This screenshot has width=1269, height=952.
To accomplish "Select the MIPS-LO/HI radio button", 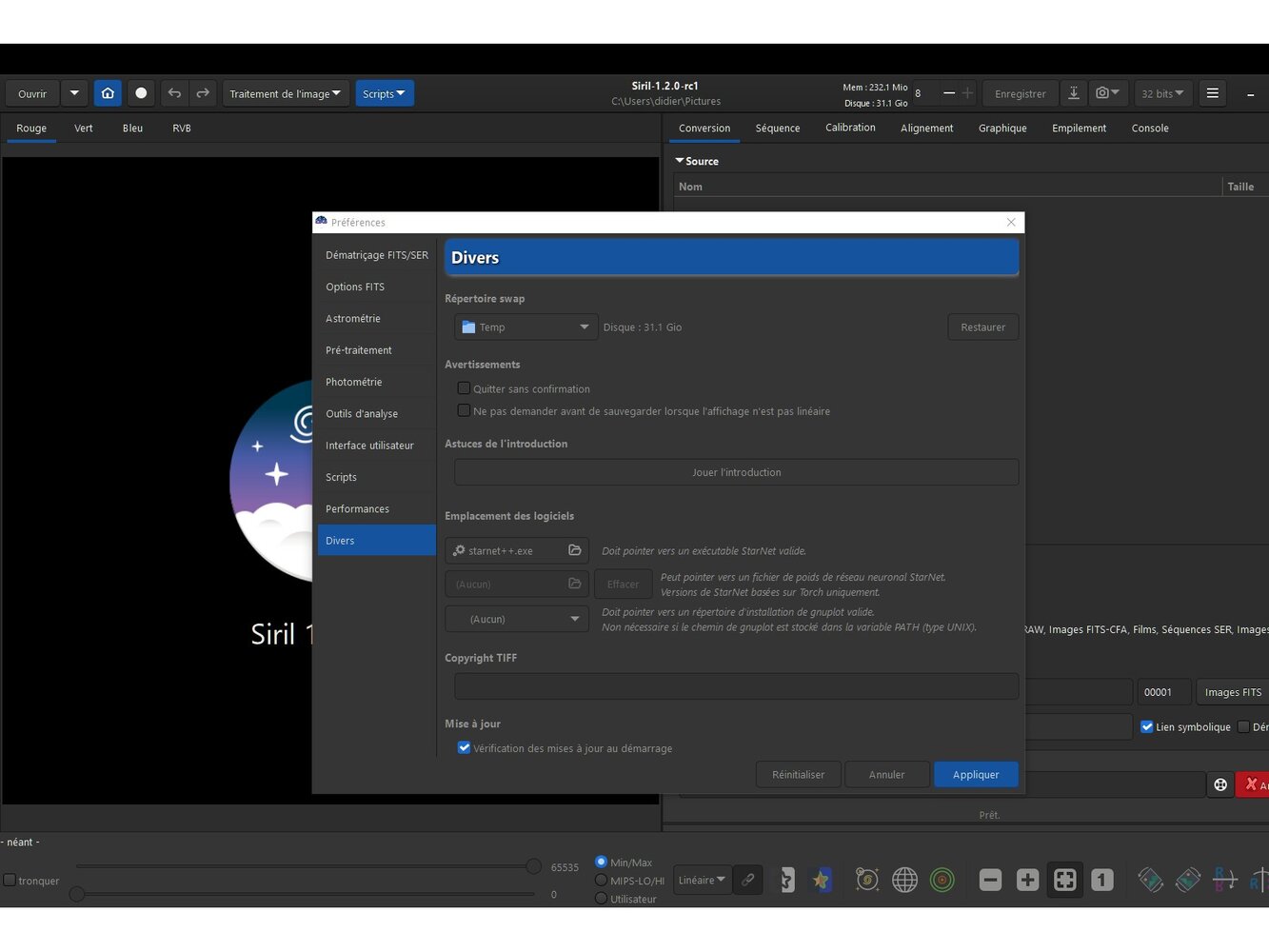I will click(x=601, y=880).
